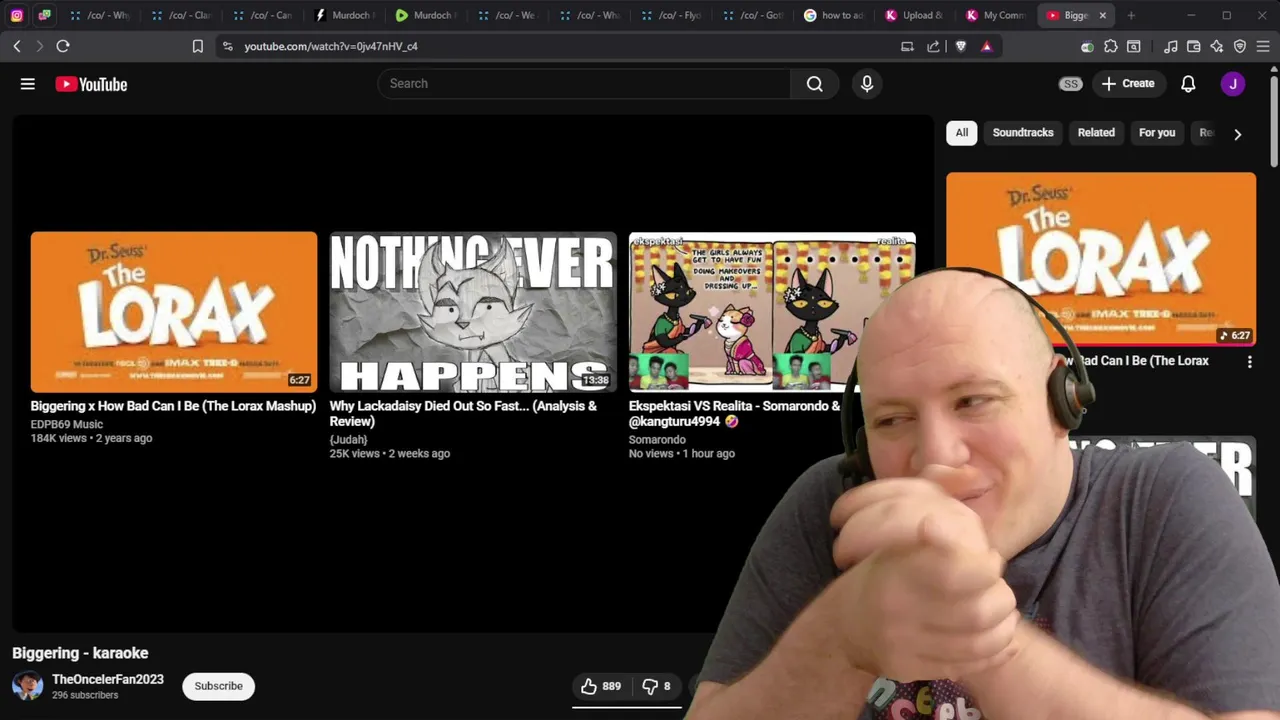Open Leo AI sparkle icon
The image size is (1280, 720).
1217,46
